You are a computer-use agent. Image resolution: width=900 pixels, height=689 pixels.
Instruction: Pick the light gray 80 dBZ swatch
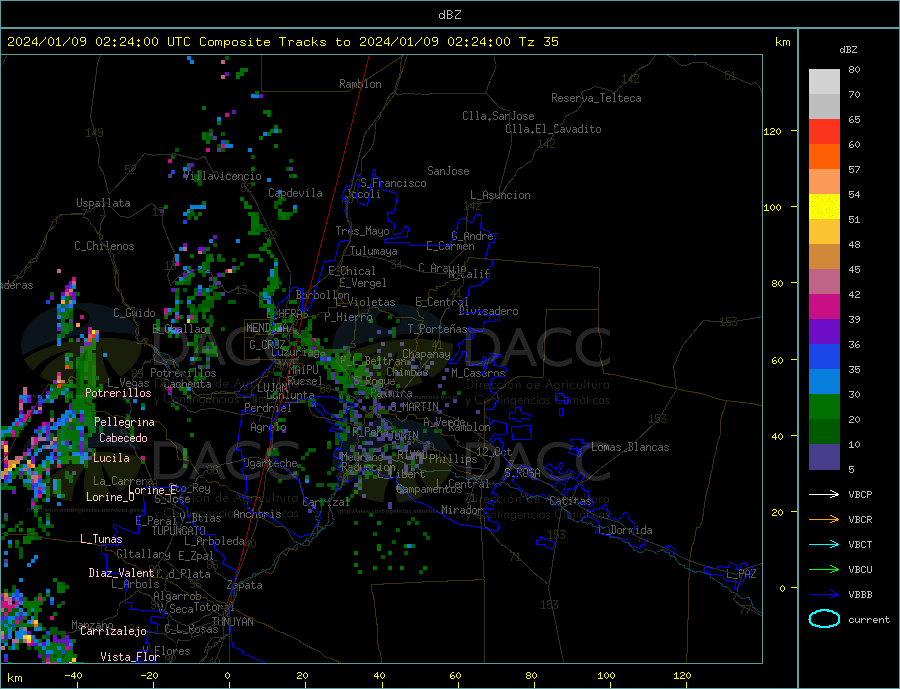(x=824, y=81)
